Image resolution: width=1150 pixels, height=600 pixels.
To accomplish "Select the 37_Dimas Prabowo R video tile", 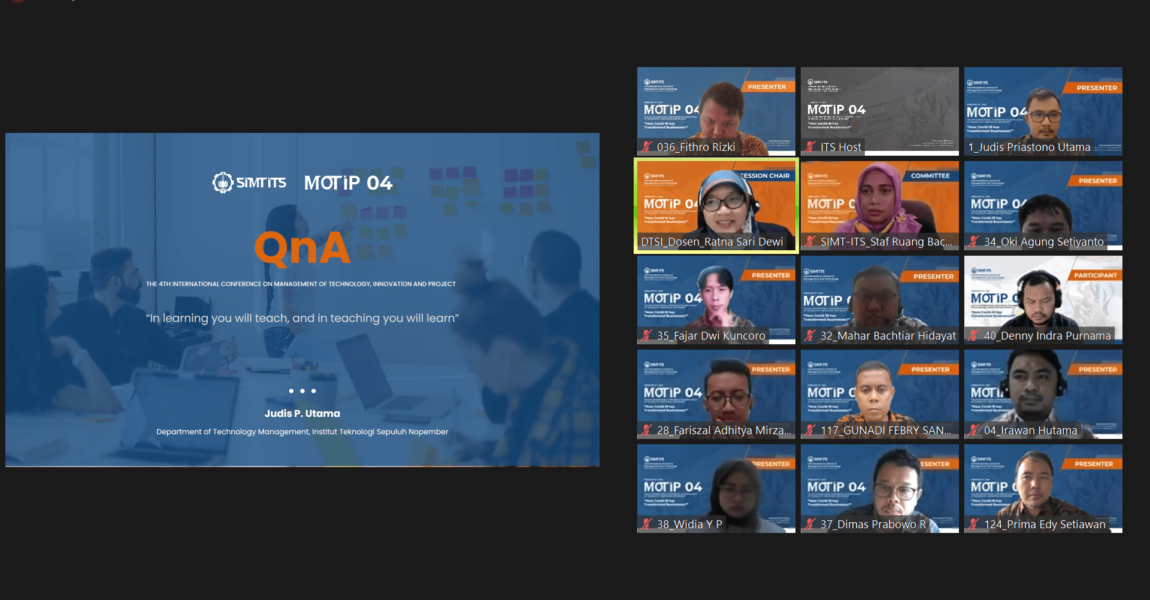I will tap(880, 487).
